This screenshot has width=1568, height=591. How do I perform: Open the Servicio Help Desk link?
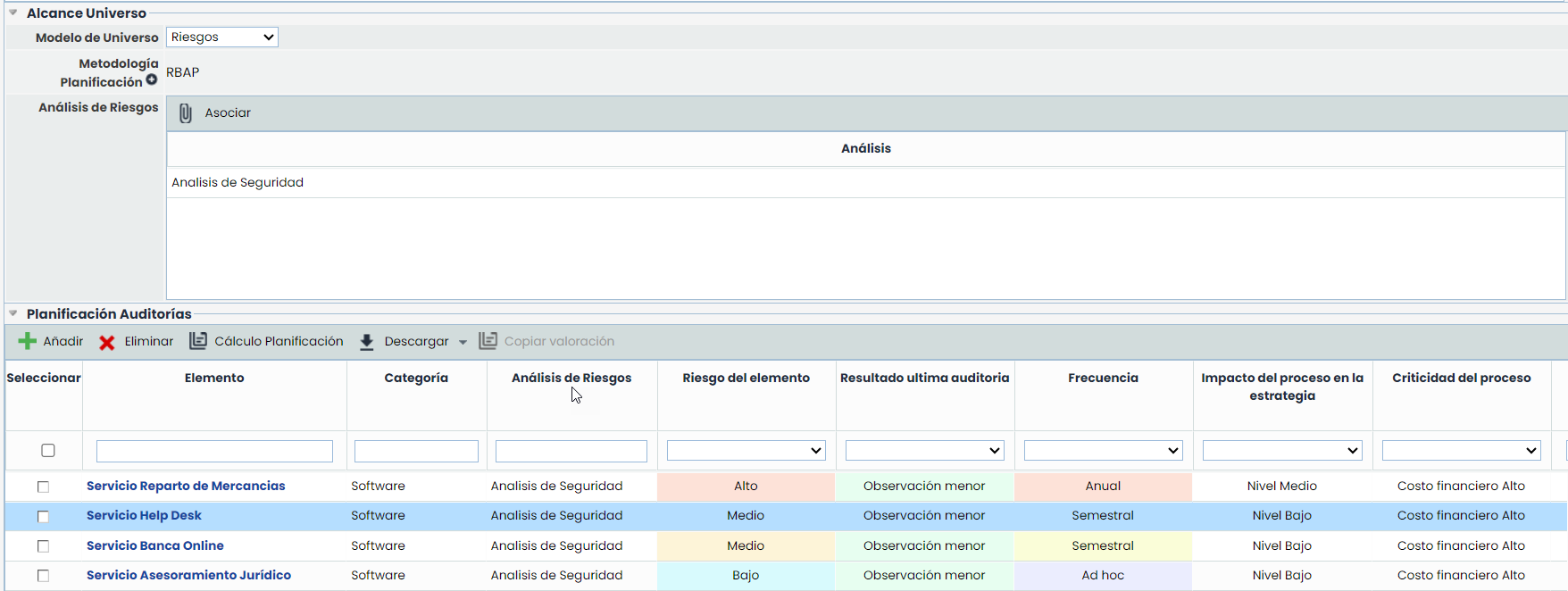[144, 516]
